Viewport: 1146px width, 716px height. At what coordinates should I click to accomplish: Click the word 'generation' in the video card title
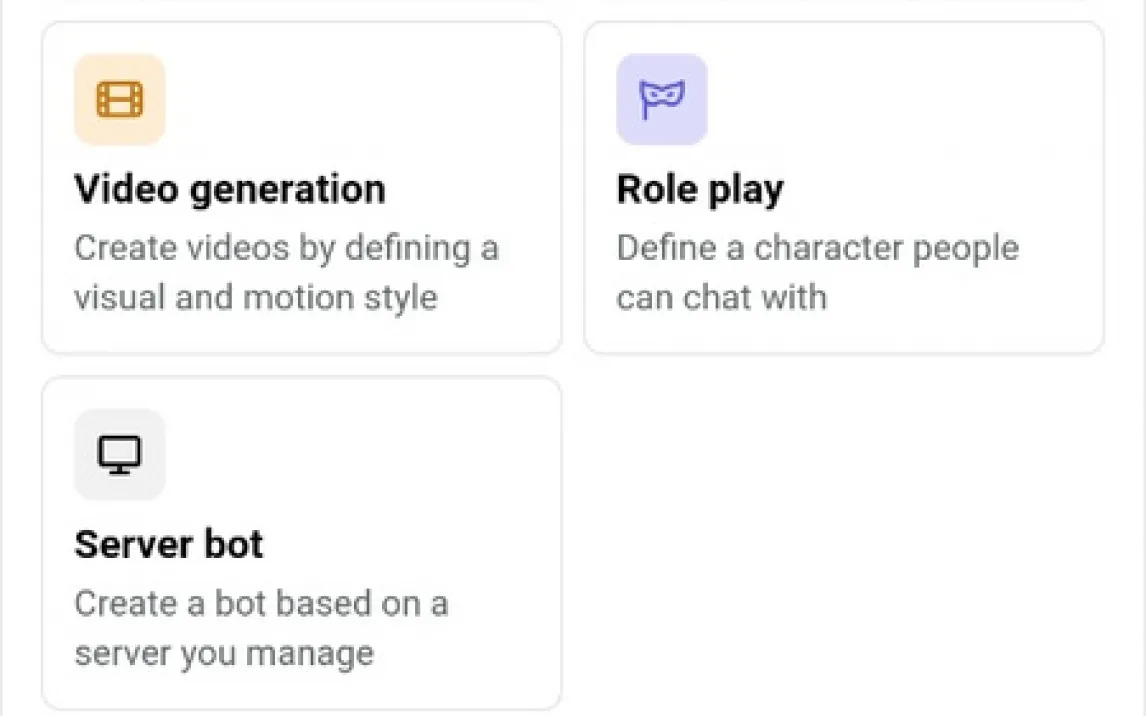(x=287, y=191)
